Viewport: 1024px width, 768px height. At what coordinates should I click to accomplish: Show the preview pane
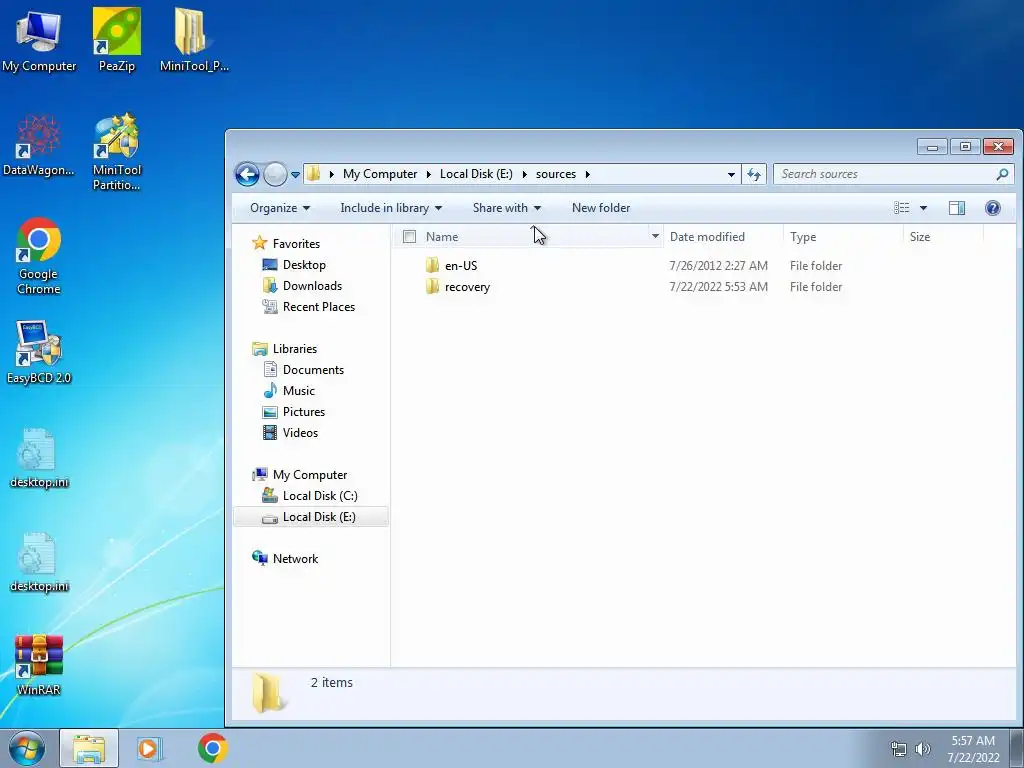[x=957, y=208]
